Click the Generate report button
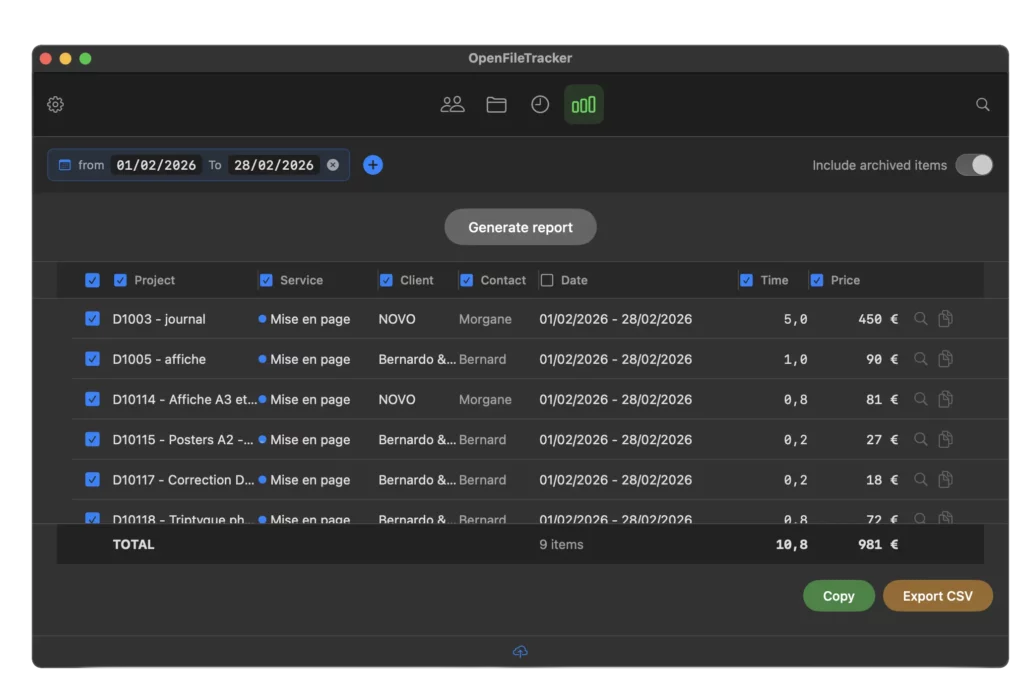This screenshot has width=1024, height=691. (520, 227)
